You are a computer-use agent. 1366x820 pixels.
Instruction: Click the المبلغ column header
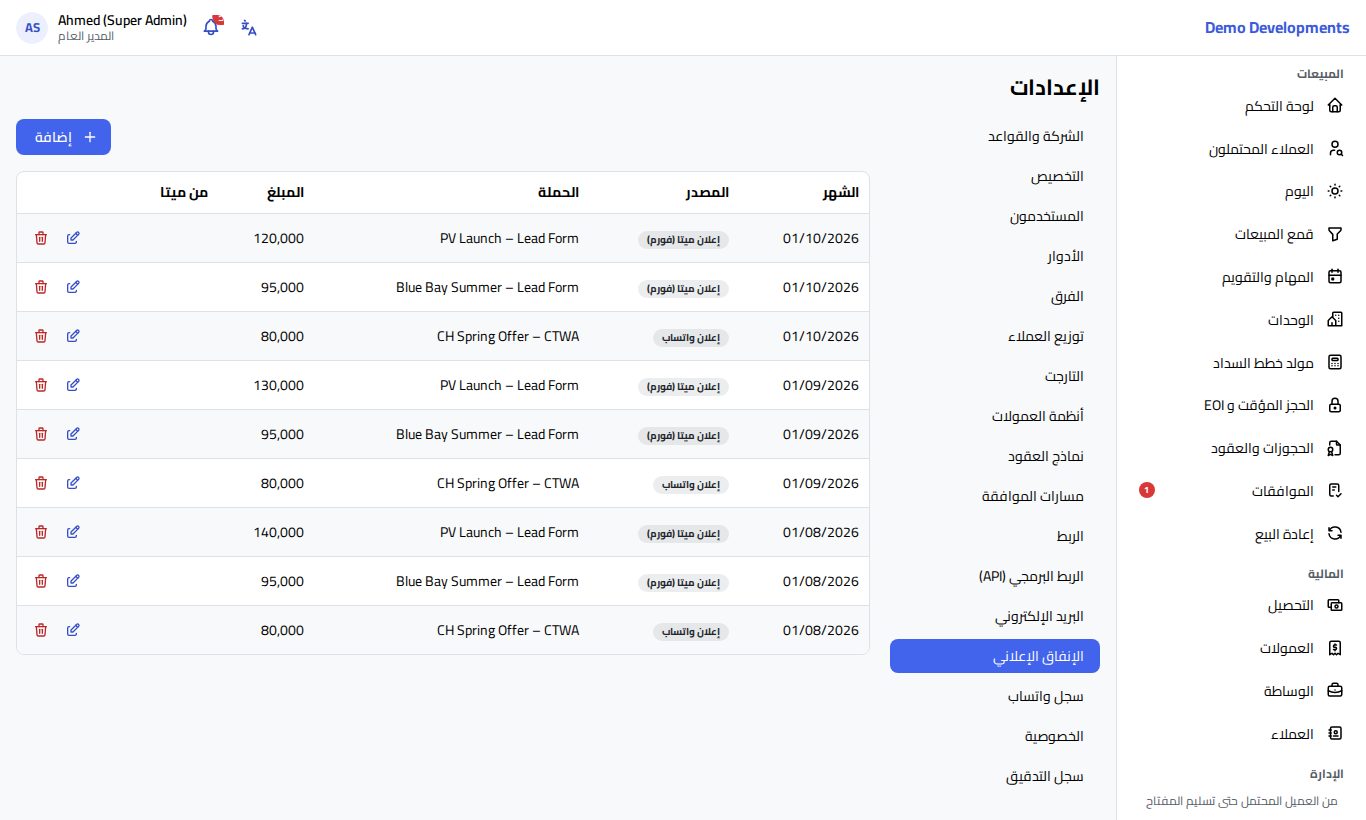coord(285,192)
